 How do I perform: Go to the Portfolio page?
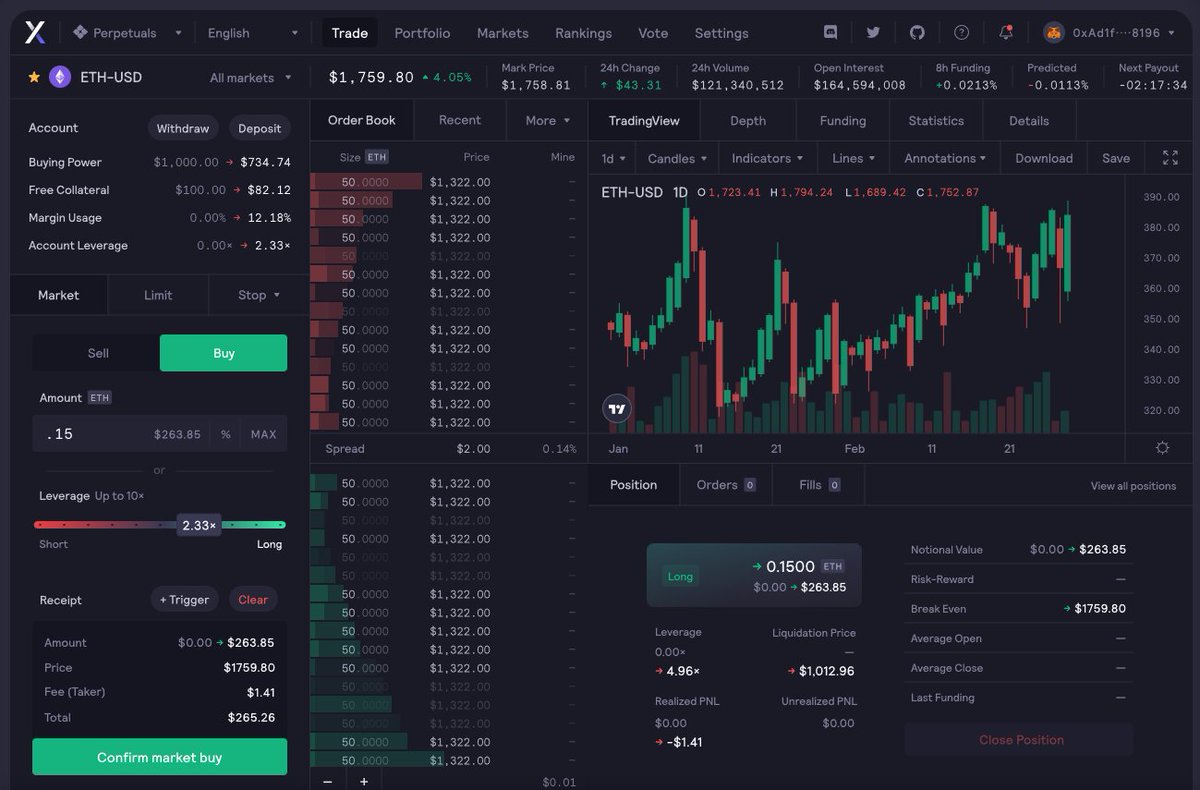[x=422, y=33]
